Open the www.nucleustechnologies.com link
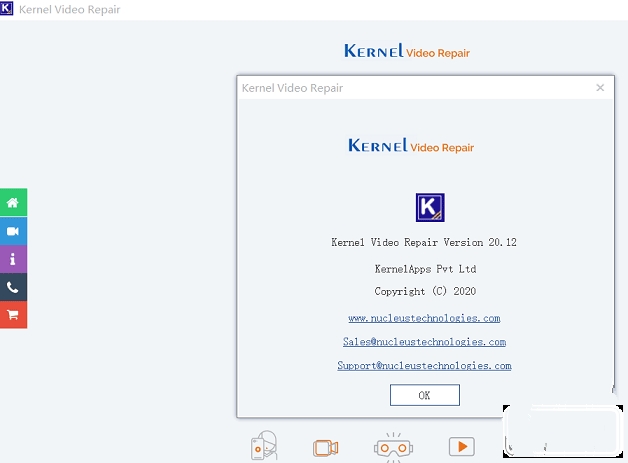 [x=424, y=318]
